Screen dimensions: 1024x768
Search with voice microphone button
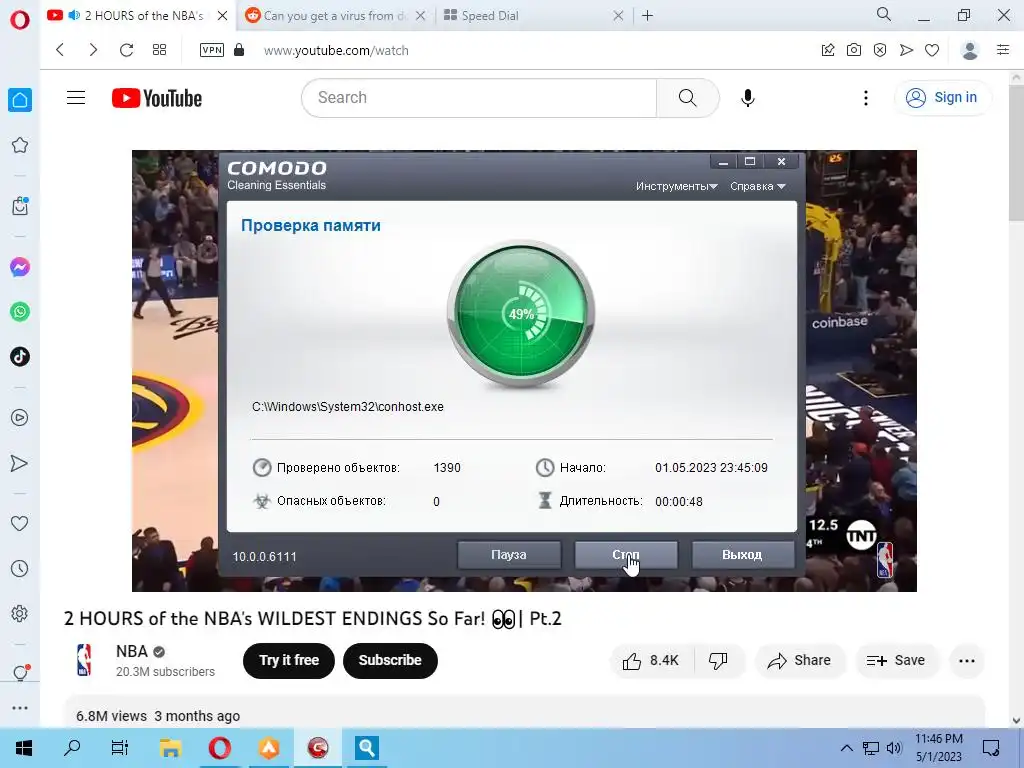click(x=748, y=98)
